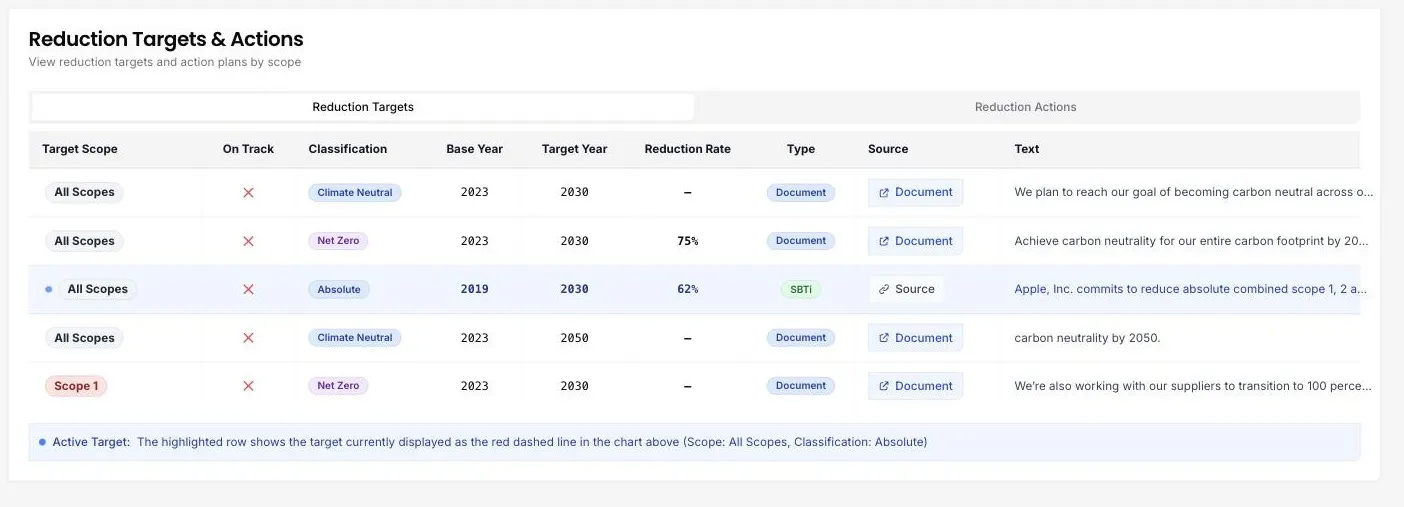Click the SBTi type badge

coord(801,289)
